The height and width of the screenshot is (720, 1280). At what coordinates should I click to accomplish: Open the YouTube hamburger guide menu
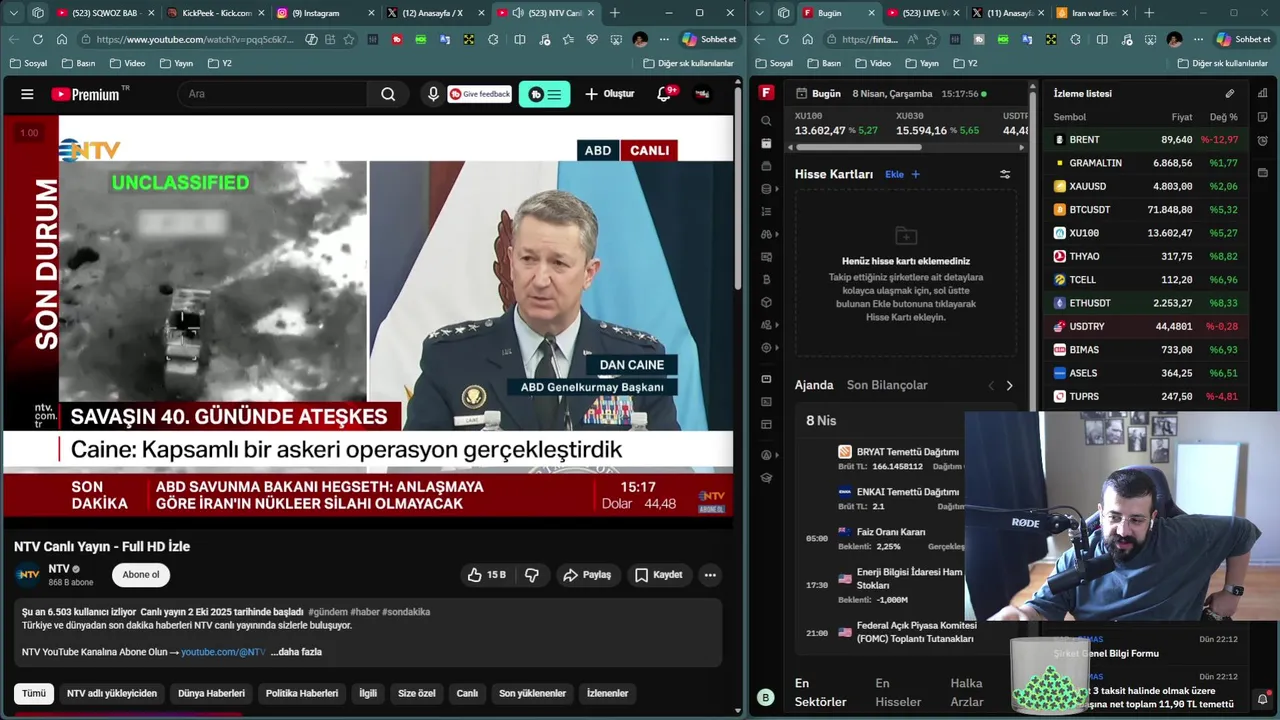tap(27, 94)
